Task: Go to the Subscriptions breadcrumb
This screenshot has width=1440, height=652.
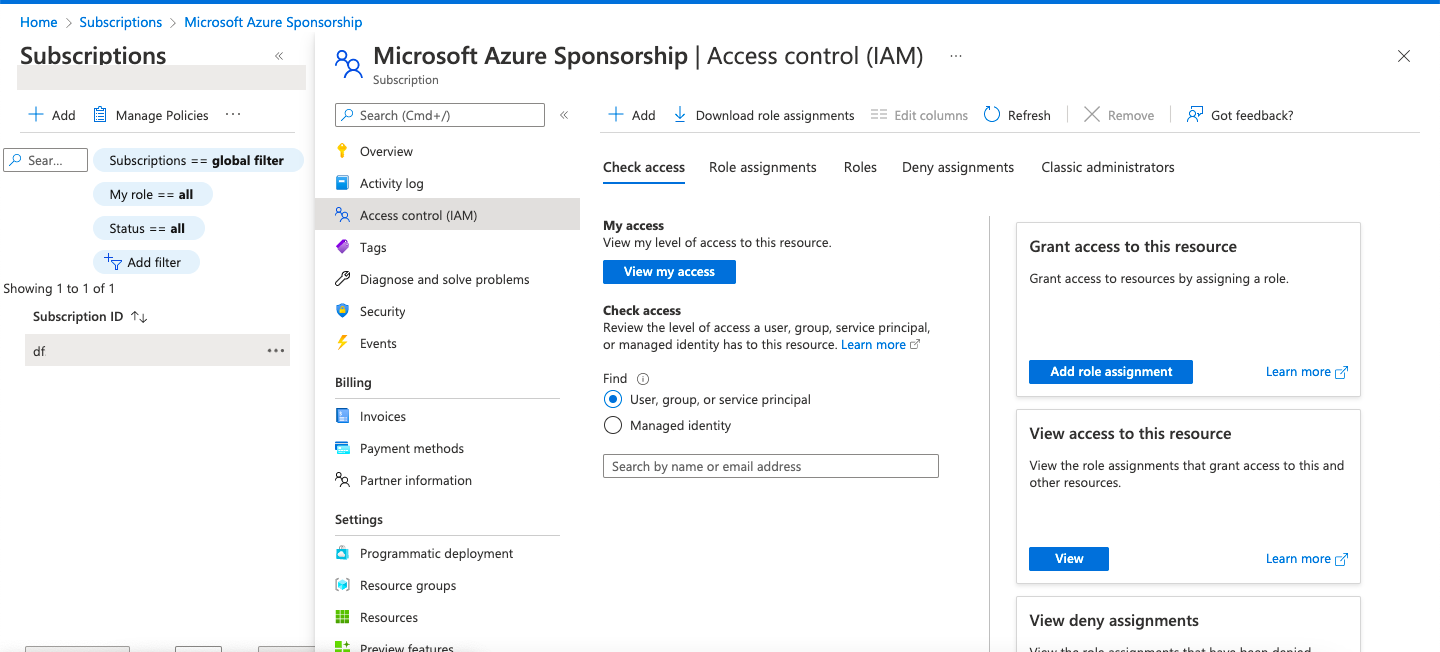Action: point(120,22)
